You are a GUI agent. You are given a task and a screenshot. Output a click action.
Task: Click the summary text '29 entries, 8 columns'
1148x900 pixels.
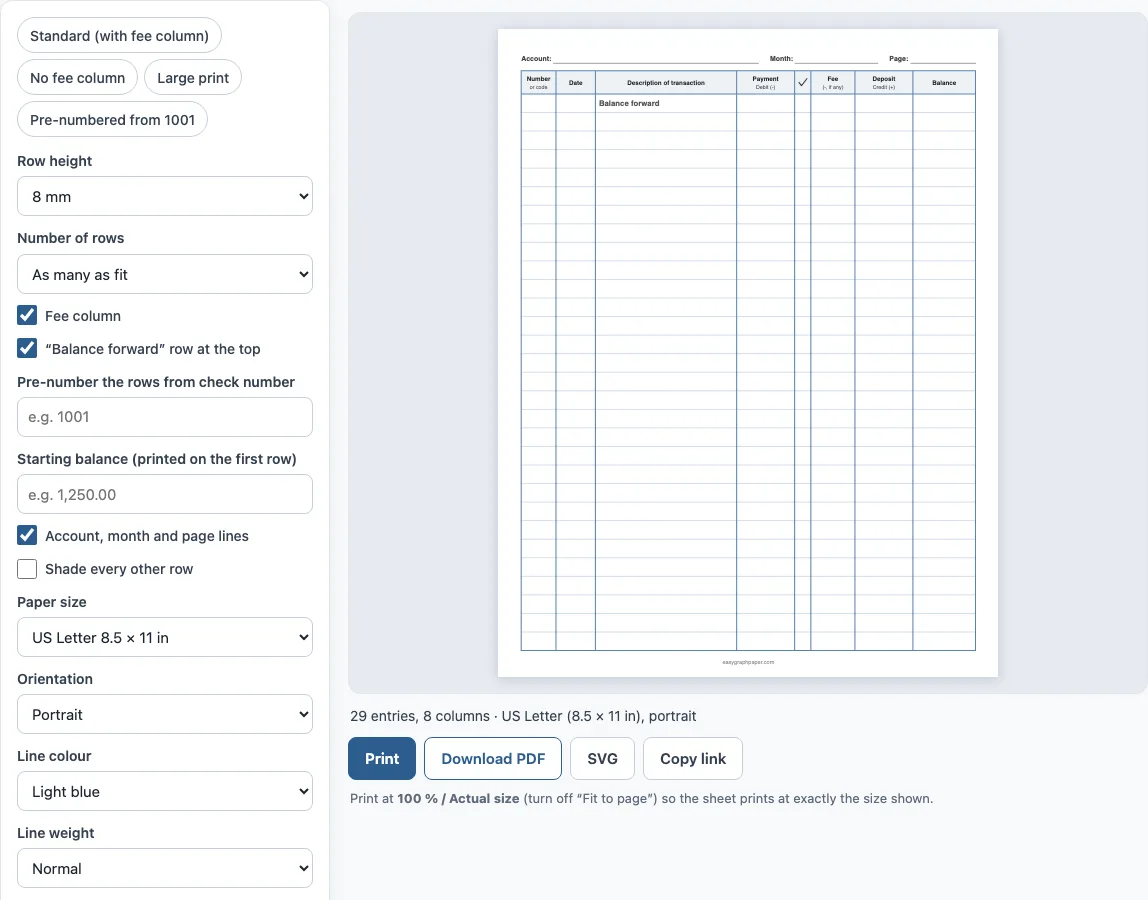click(x=420, y=716)
